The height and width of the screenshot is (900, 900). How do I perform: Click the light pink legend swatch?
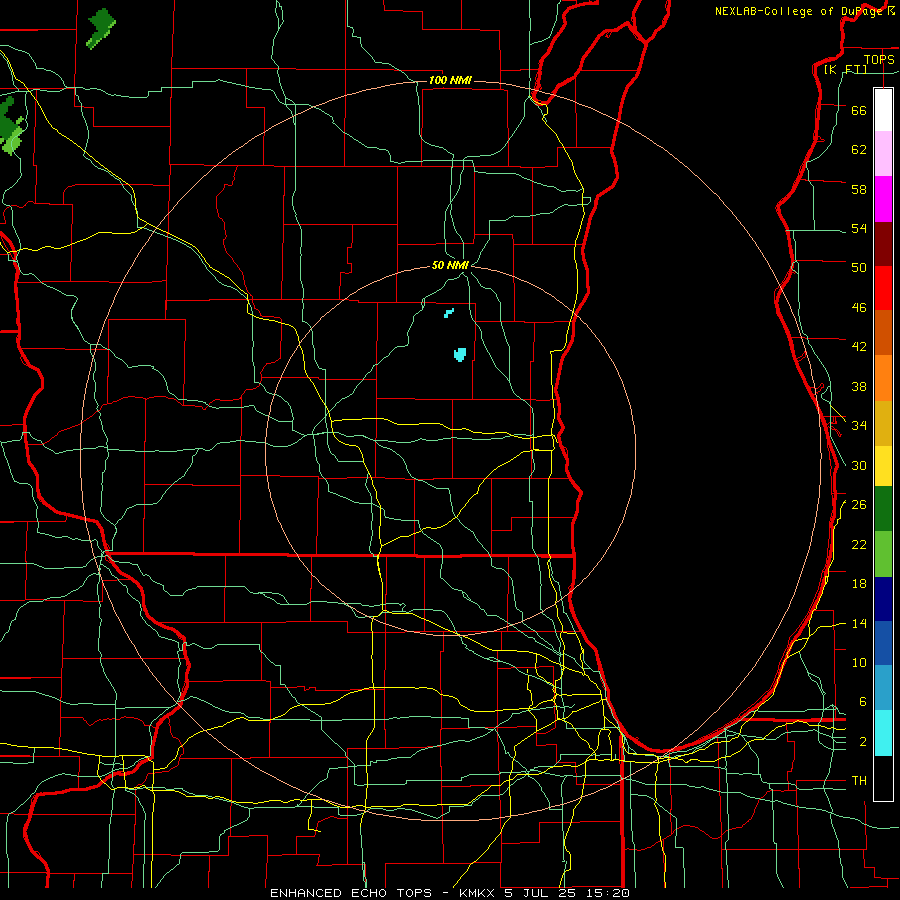tap(883, 153)
